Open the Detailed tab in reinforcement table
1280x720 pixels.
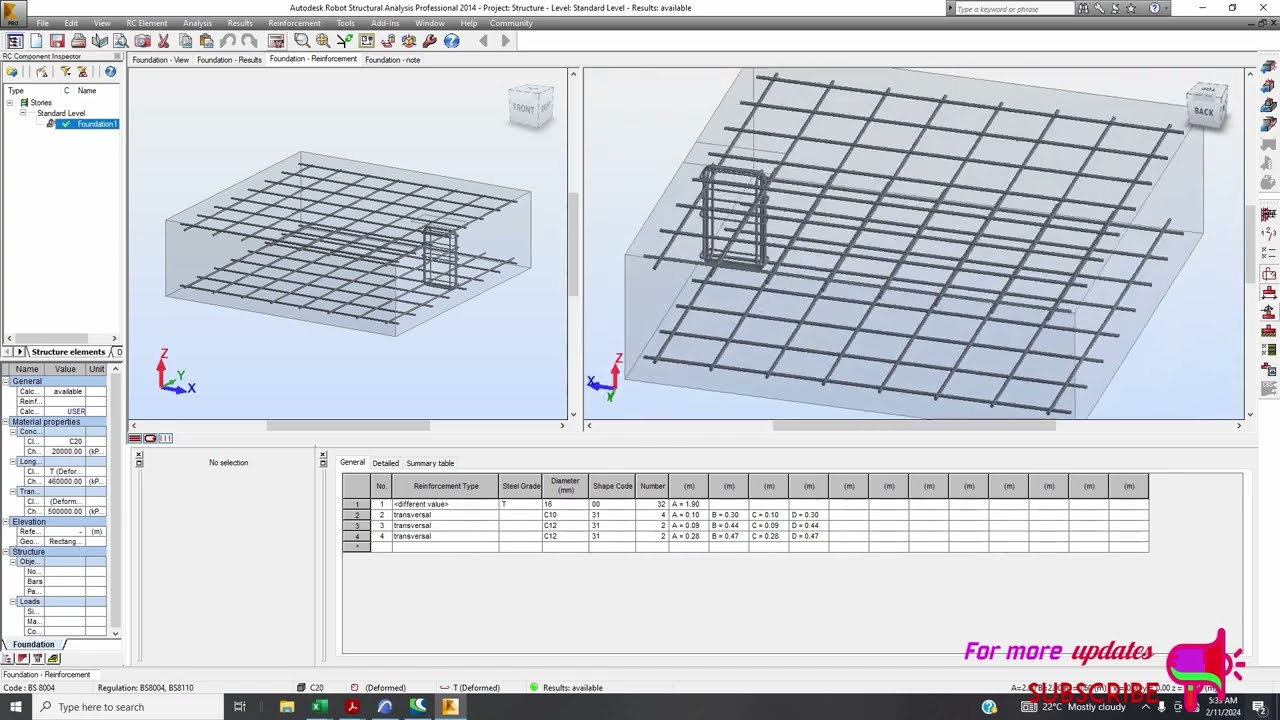pos(385,463)
